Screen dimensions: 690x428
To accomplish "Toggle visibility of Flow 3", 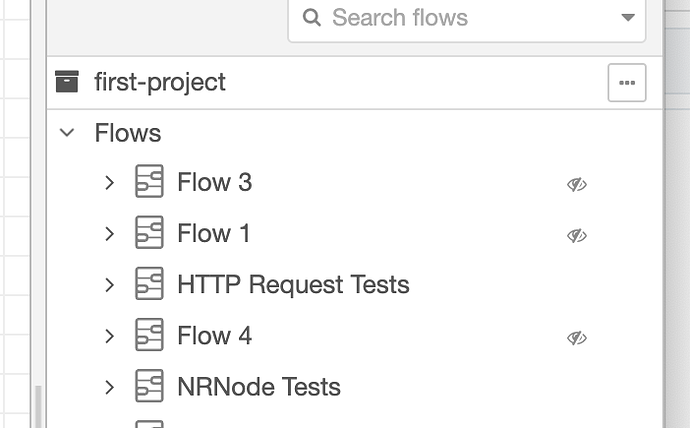I will coord(576,184).
